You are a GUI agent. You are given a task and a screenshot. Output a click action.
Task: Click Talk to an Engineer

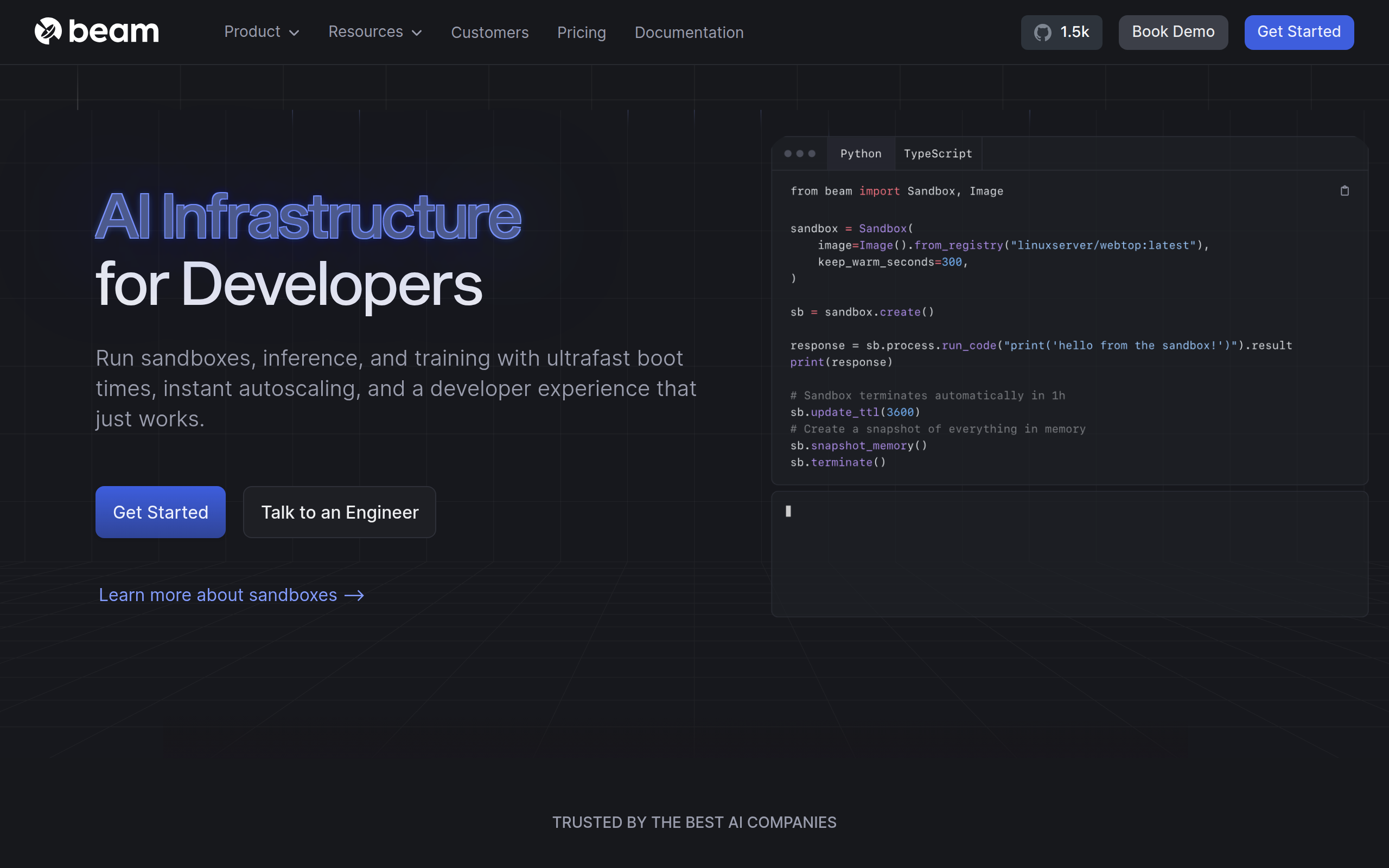coord(339,512)
